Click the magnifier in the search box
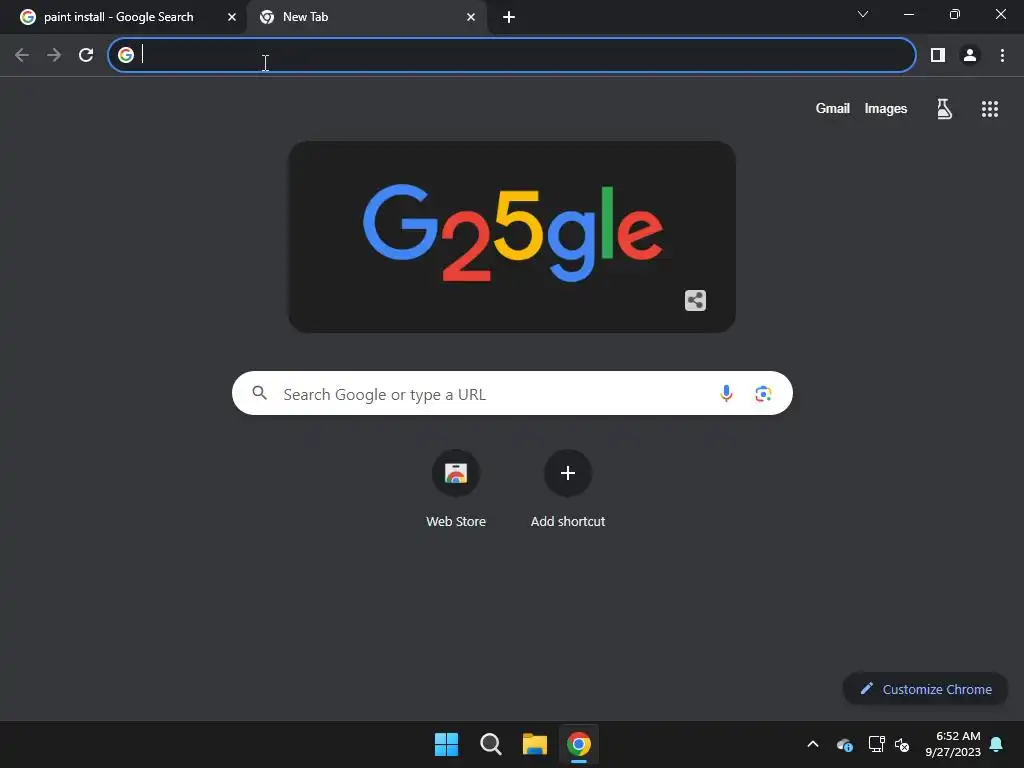This screenshot has width=1024, height=768. point(259,392)
